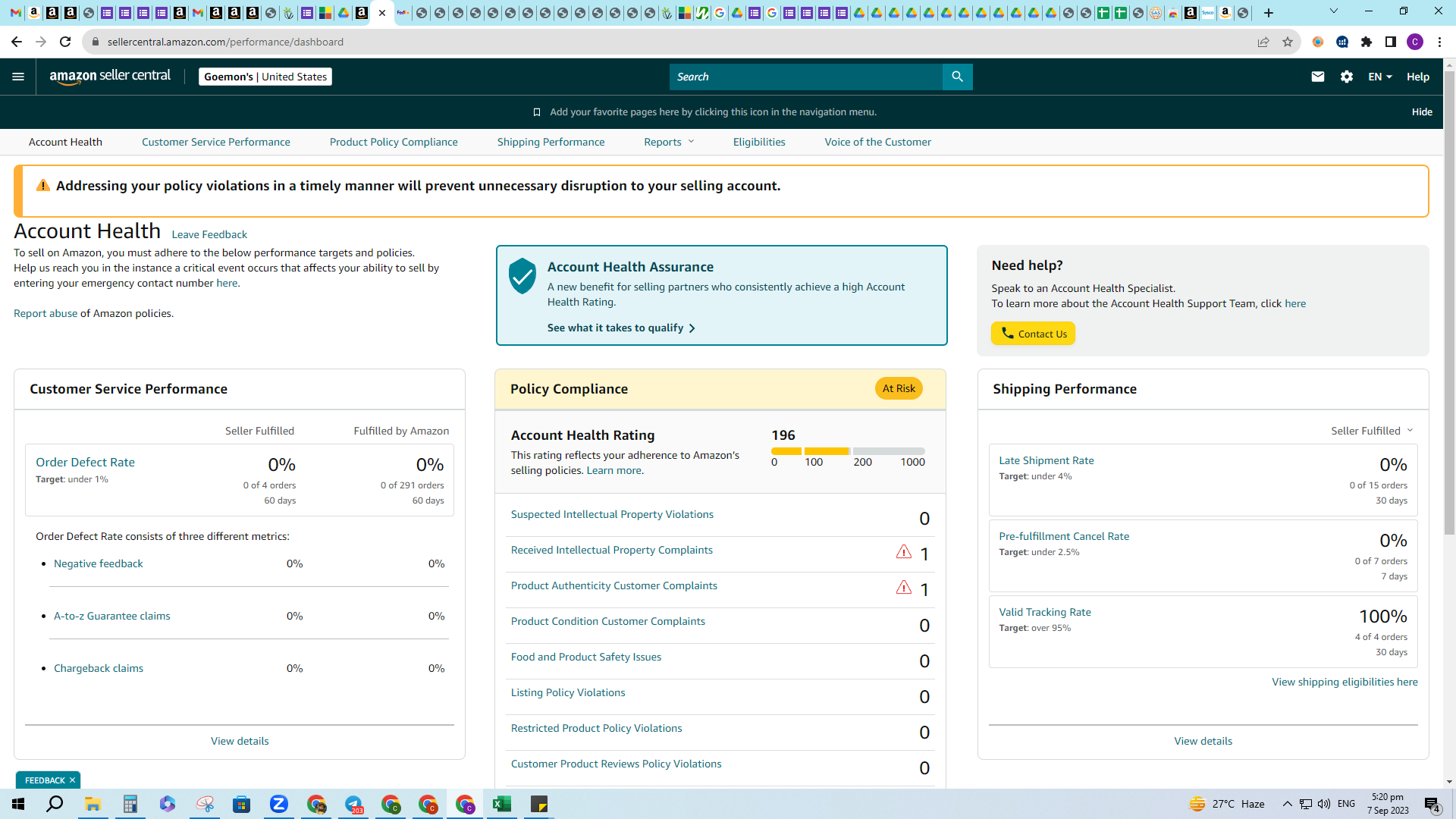Open the Chrome profile avatar

pos(1415,42)
